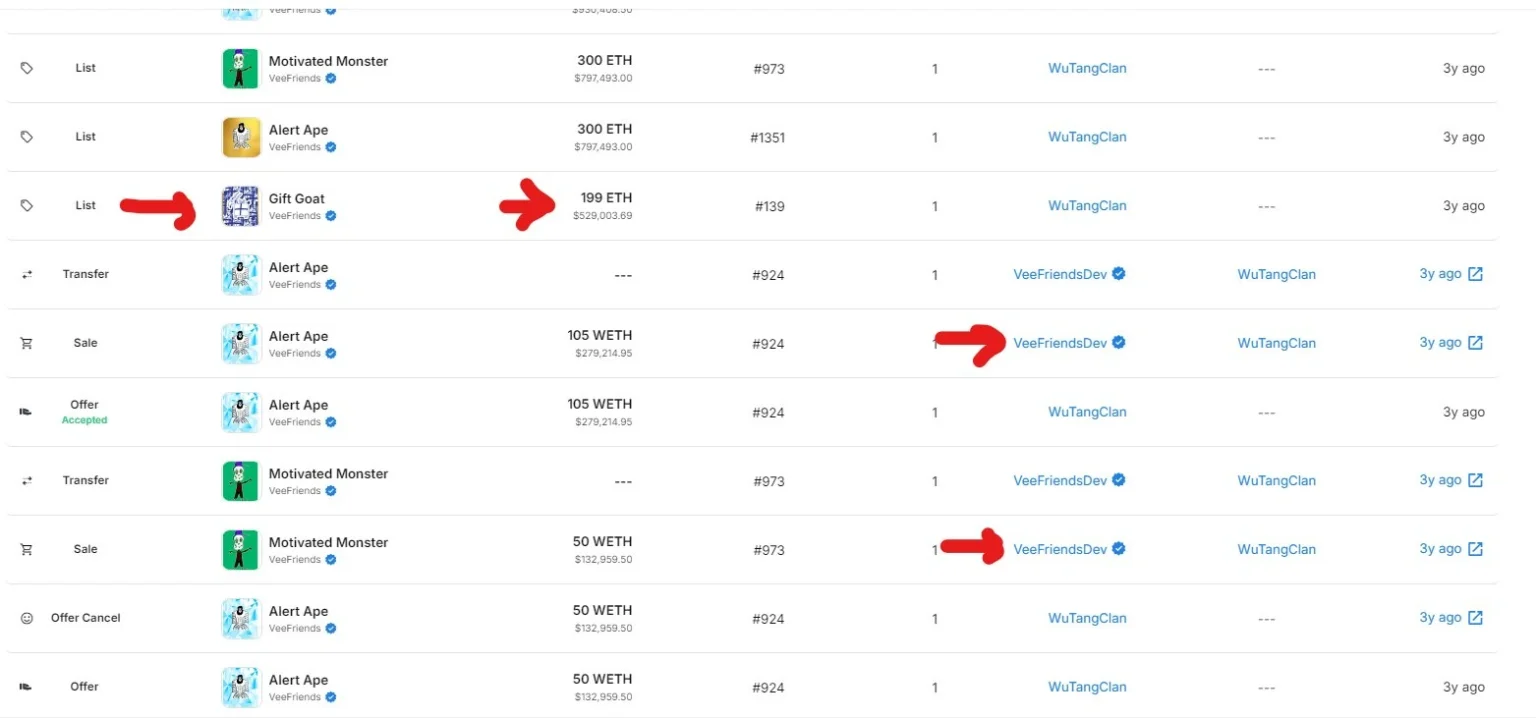Click '#973' token ID in the Motivated Monster List row
The height and width of the screenshot is (718, 1536).
[x=769, y=68]
